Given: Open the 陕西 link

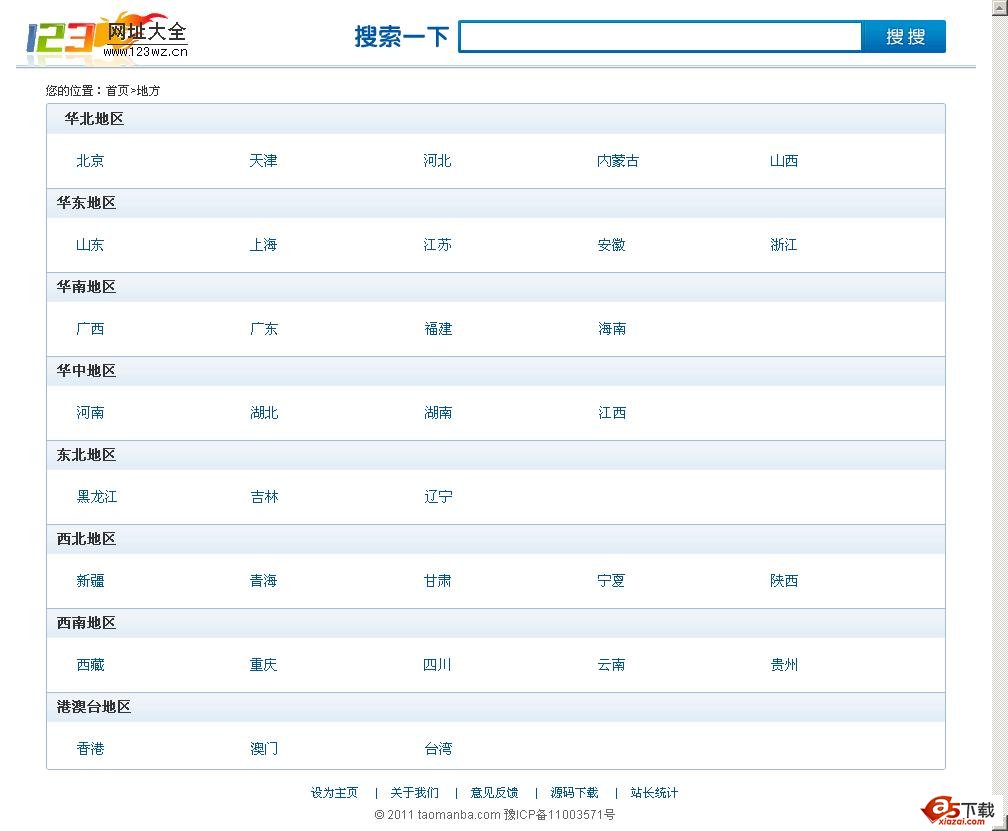Looking at the screenshot, I should 784,581.
